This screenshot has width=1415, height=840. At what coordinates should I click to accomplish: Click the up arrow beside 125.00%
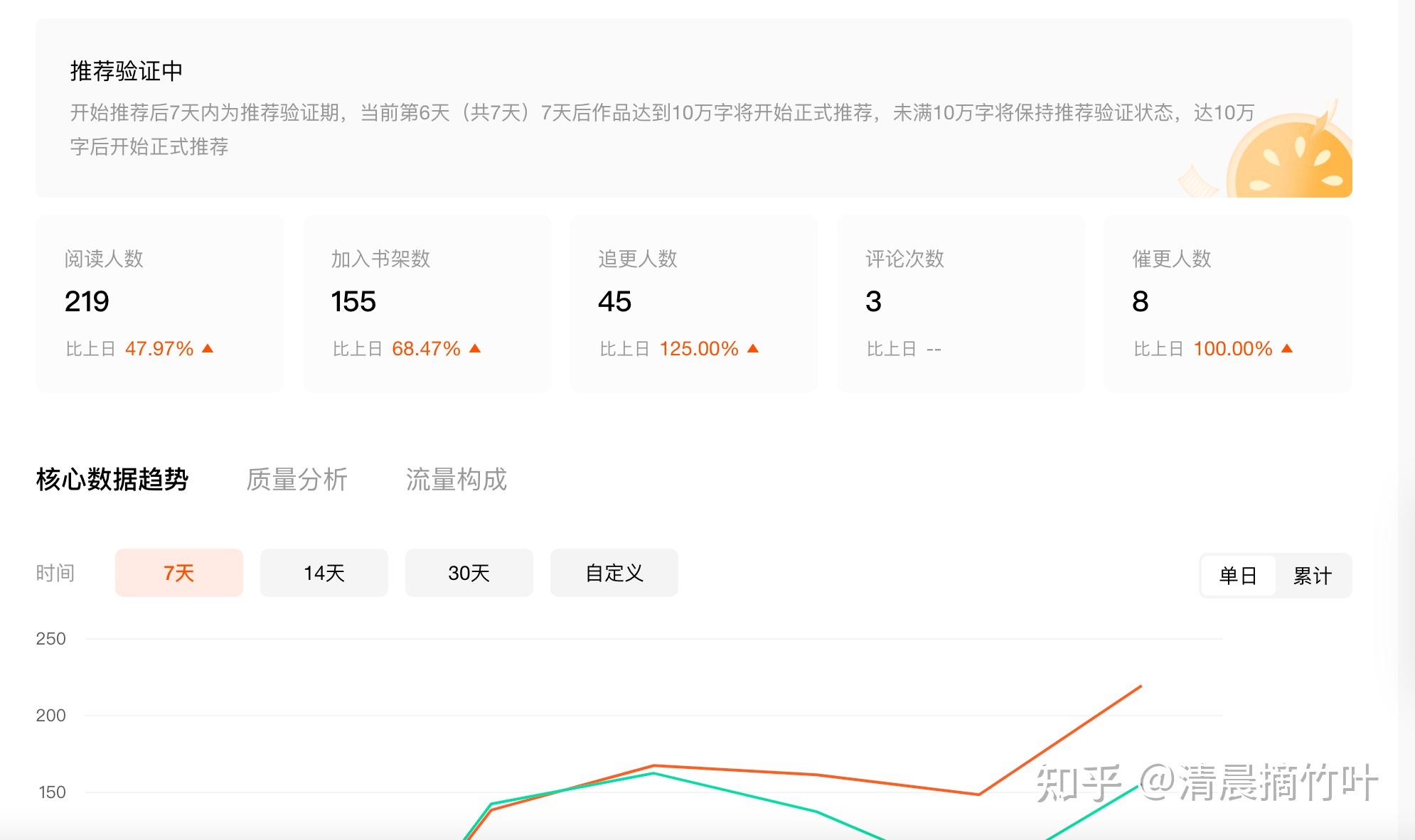(x=753, y=348)
